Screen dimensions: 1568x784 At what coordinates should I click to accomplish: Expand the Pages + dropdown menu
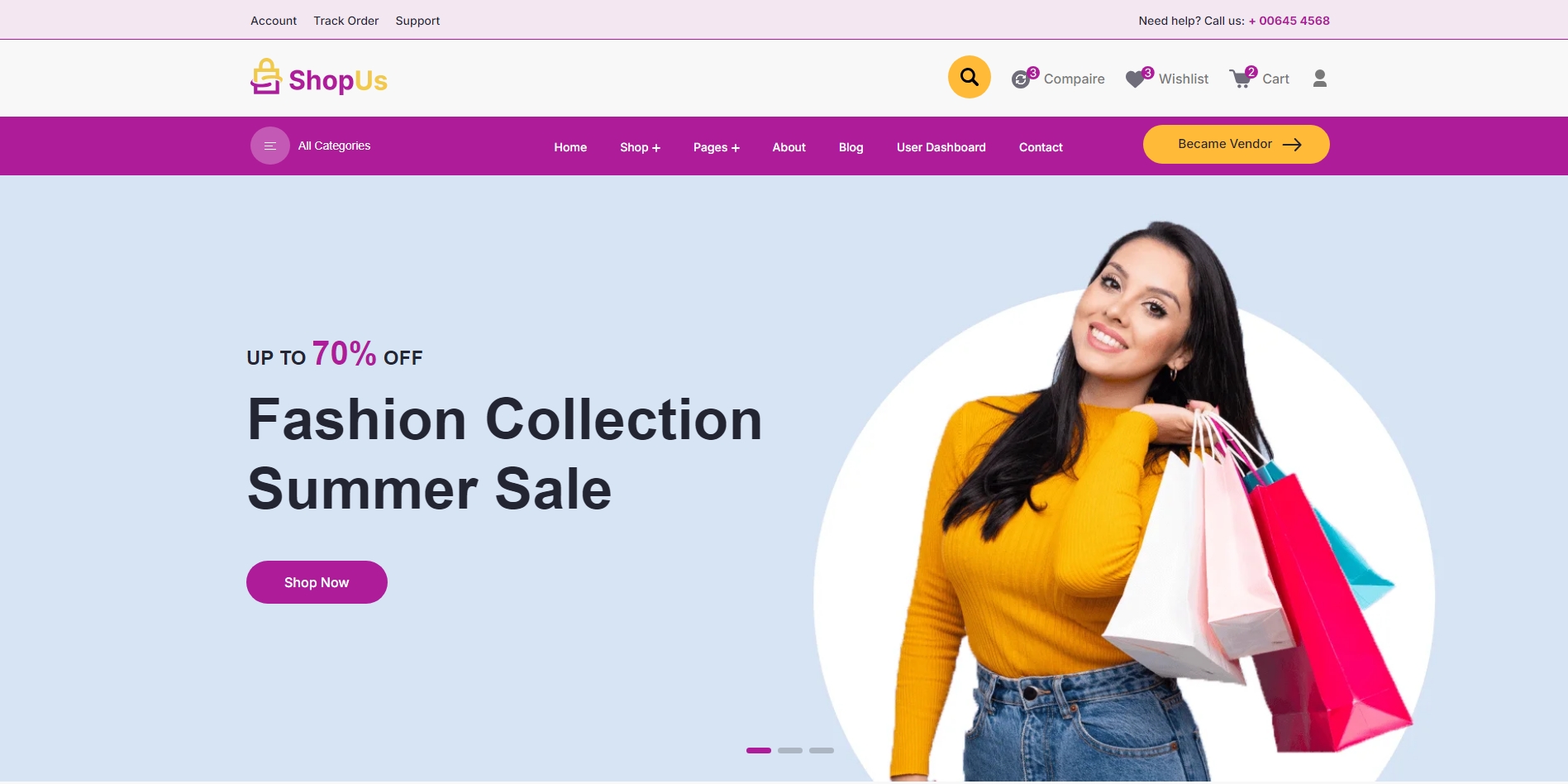pyautogui.click(x=716, y=147)
